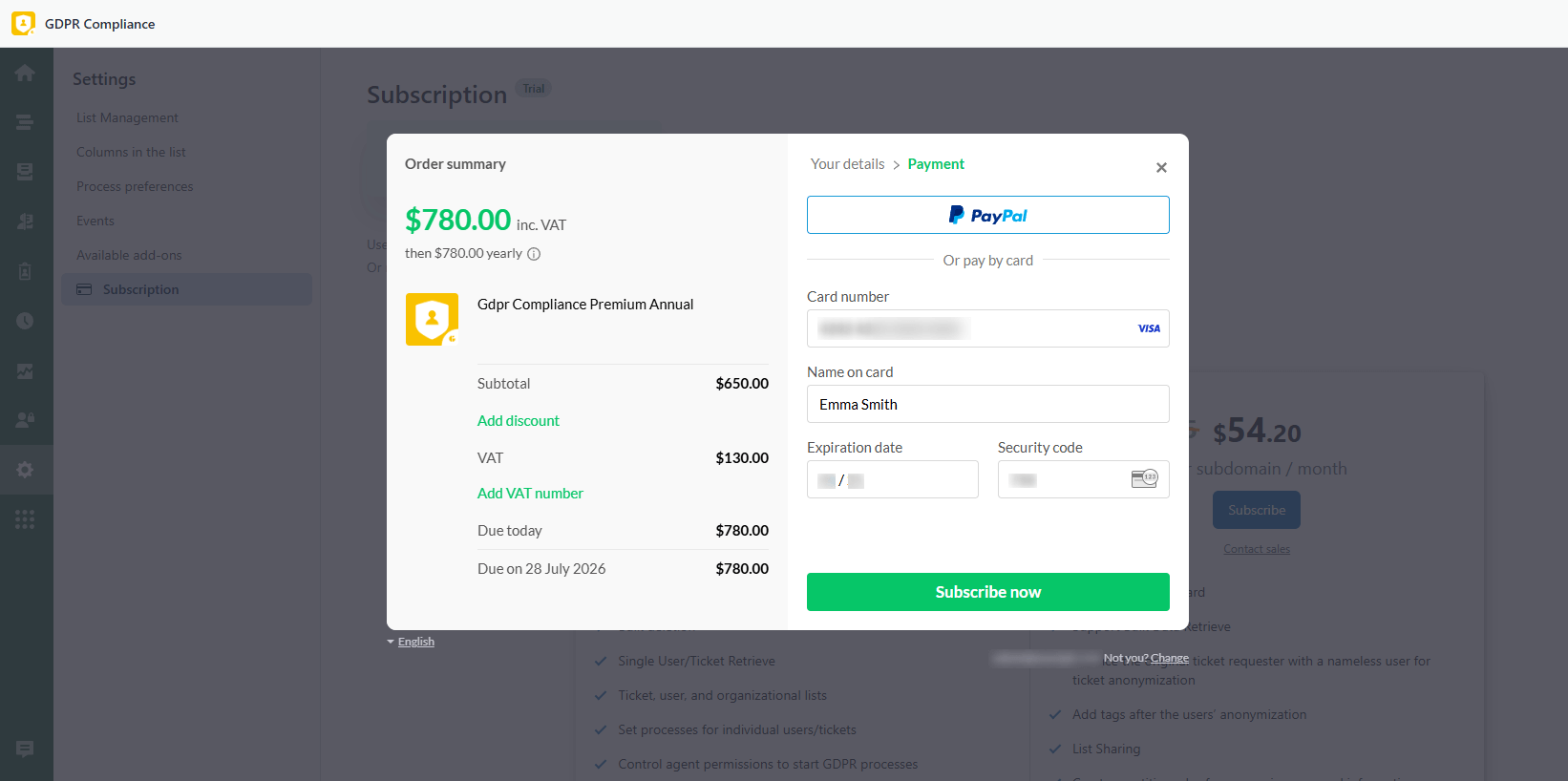The height and width of the screenshot is (781, 1568).
Task: Open the inbox tray icon in sidebar
Action: pyautogui.click(x=25, y=172)
